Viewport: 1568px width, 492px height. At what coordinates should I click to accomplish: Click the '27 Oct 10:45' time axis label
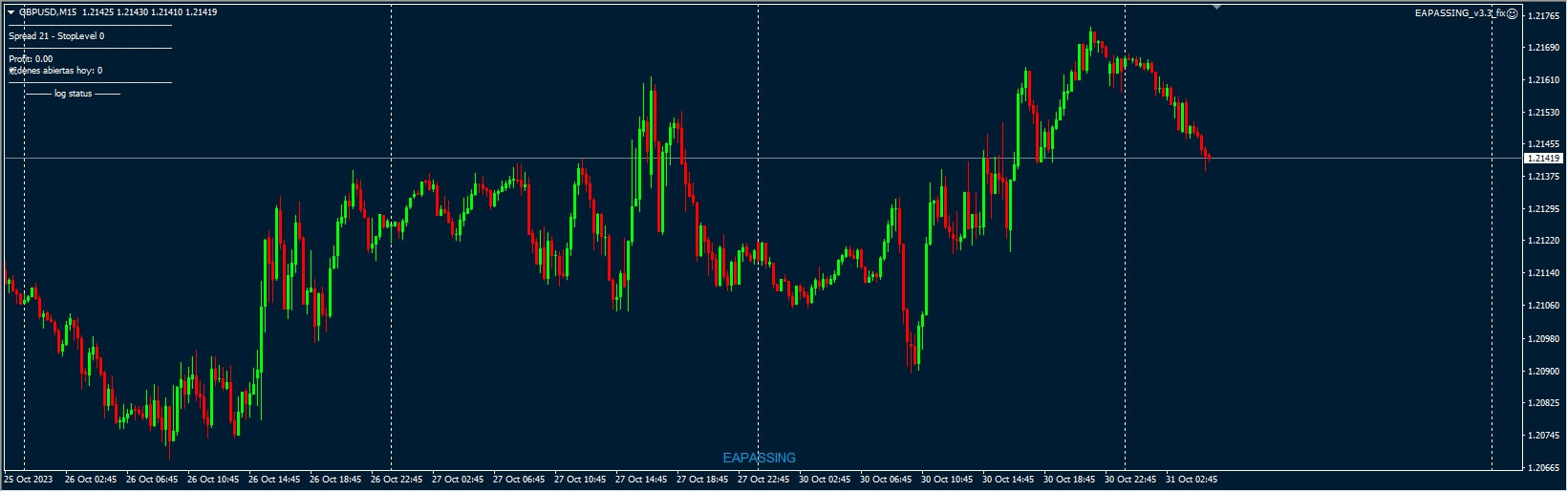[579, 480]
